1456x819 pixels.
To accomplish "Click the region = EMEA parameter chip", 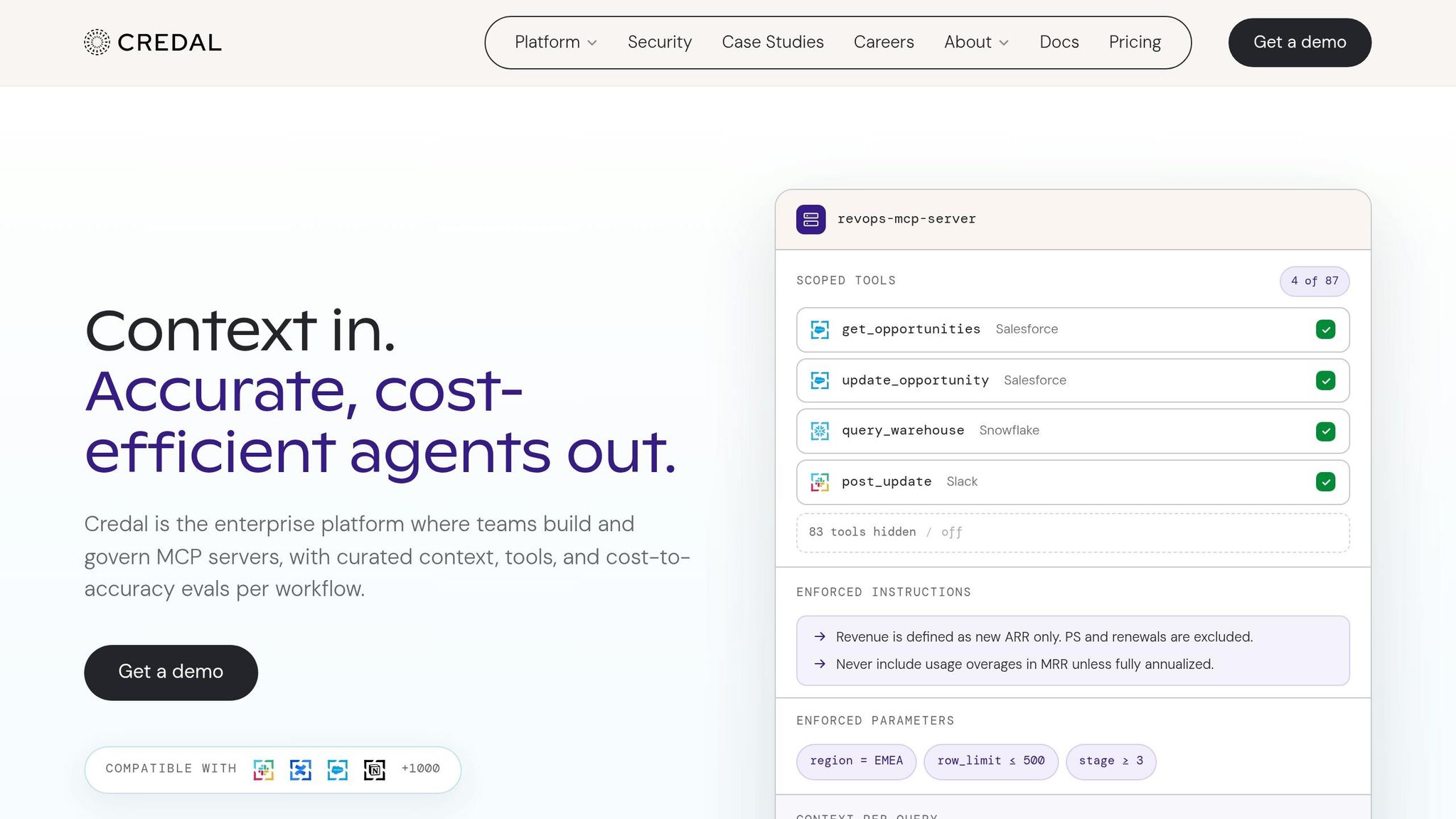I will [856, 761].
